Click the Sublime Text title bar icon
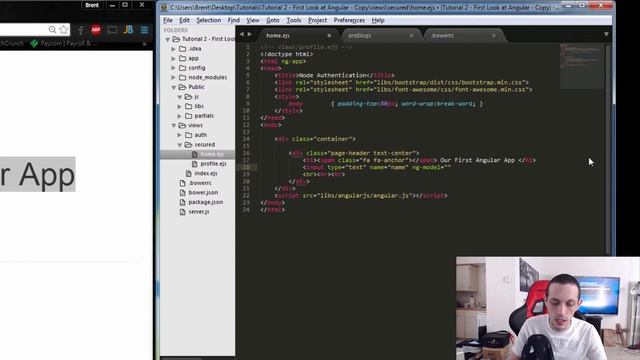 [164, 7]
